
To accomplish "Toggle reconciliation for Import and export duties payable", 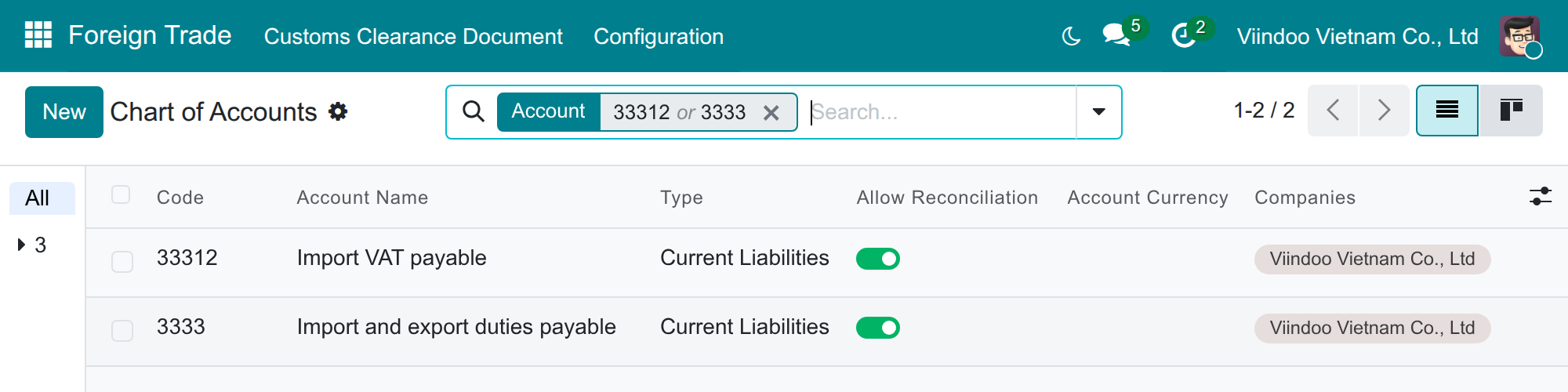I will click(878, 328).
